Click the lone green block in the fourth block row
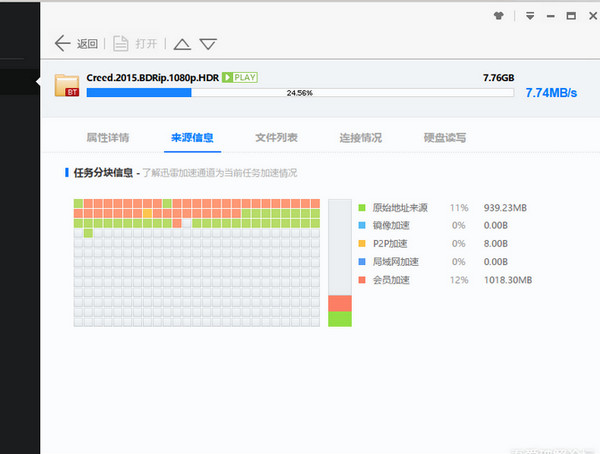Screen dimensions: 600x454 88,233
